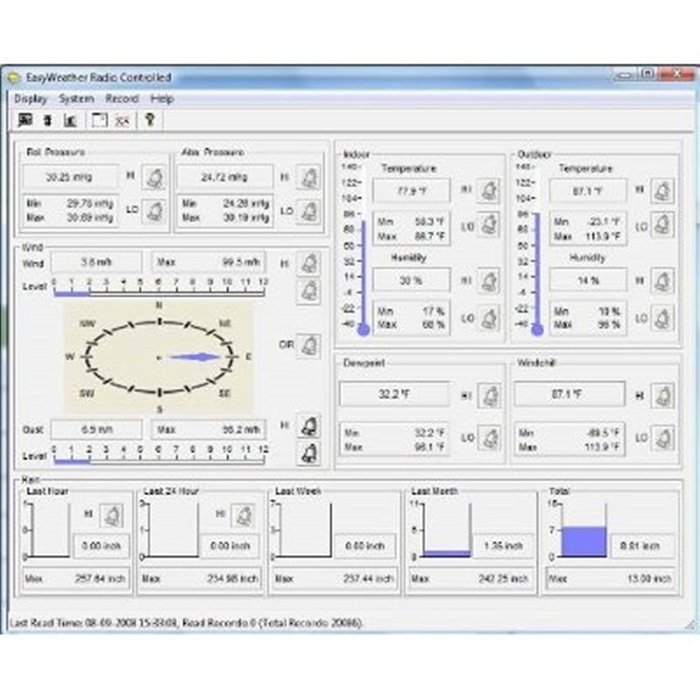Screen dimensions: 700x700
Task: Toggle the wind DIR alarm bell
Action: (308, 346)
